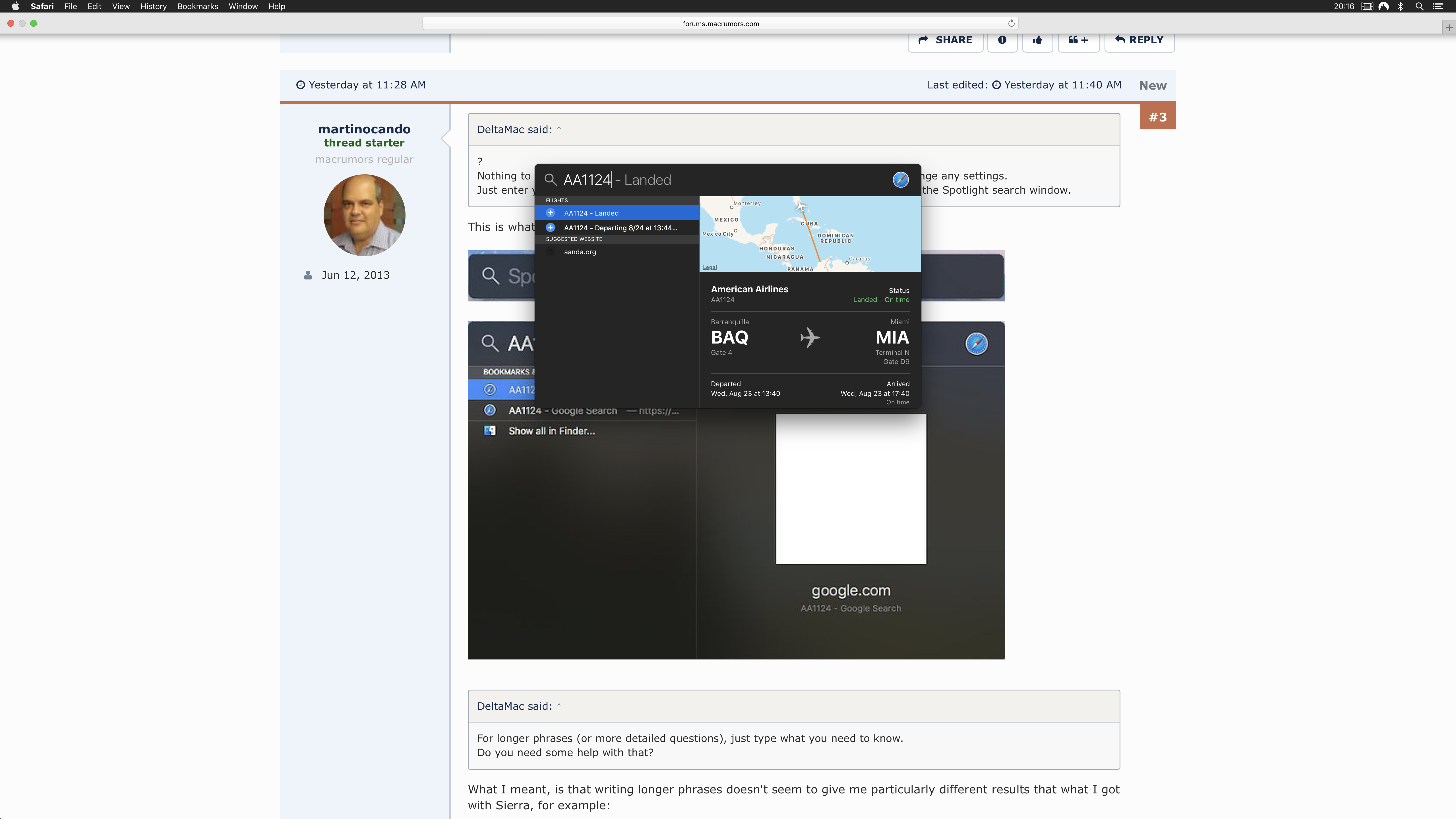Click Safari compass icon in Spotlight bar
The image size is (1456, 819).
point(900,180)
